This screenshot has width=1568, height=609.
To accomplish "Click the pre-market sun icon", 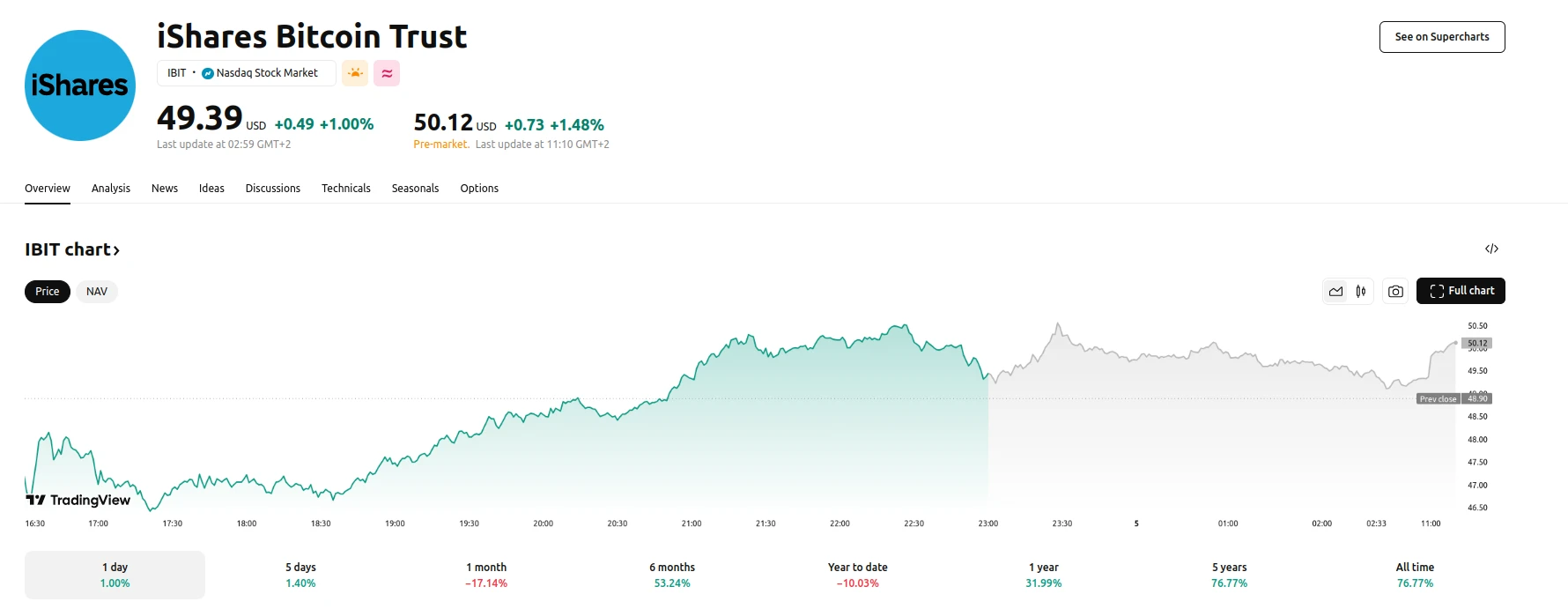I will (x=355, y=73).
